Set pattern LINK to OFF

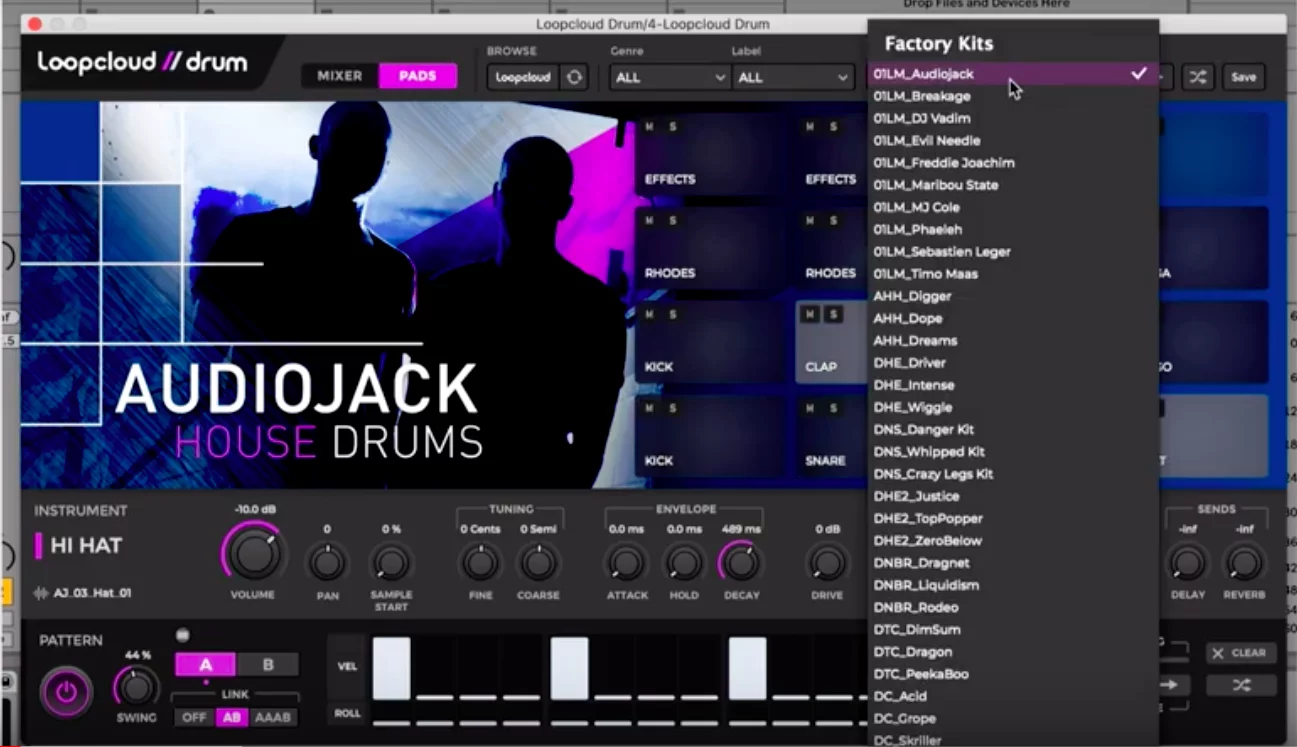tap(194, 717)
